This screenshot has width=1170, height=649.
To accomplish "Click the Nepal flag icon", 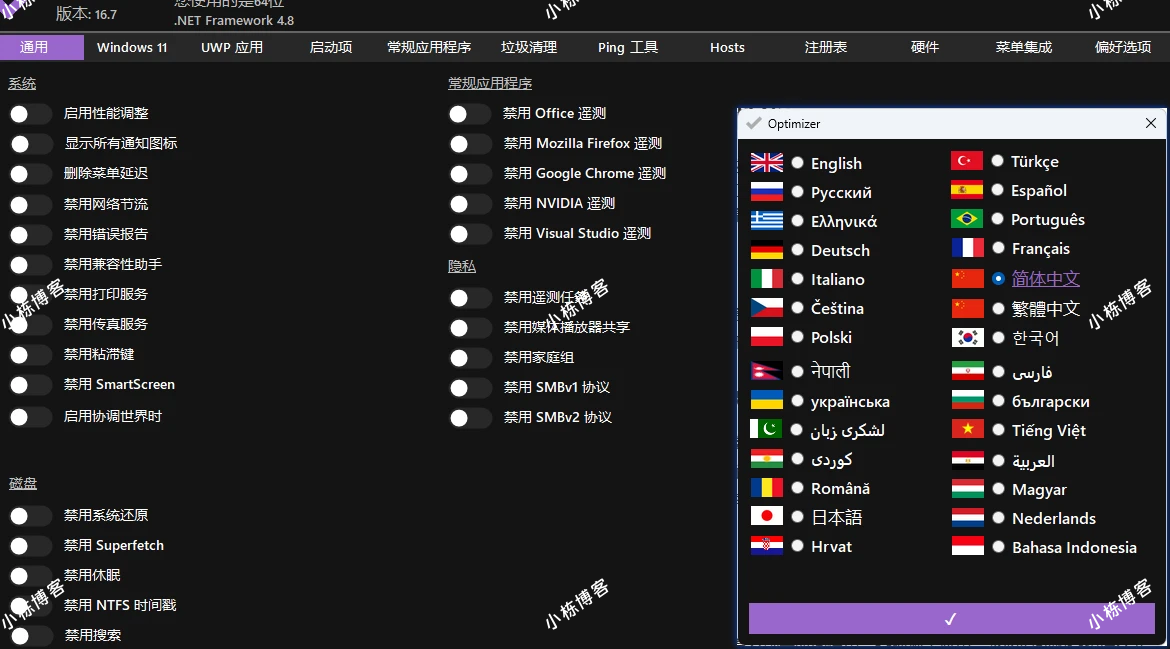I will pyautogui.click(x=766, y=371).
